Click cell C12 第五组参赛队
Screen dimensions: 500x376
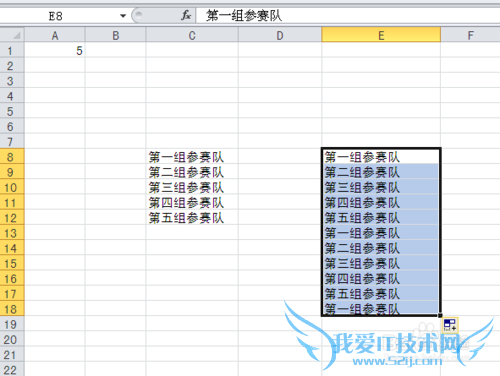pos(192,218)
